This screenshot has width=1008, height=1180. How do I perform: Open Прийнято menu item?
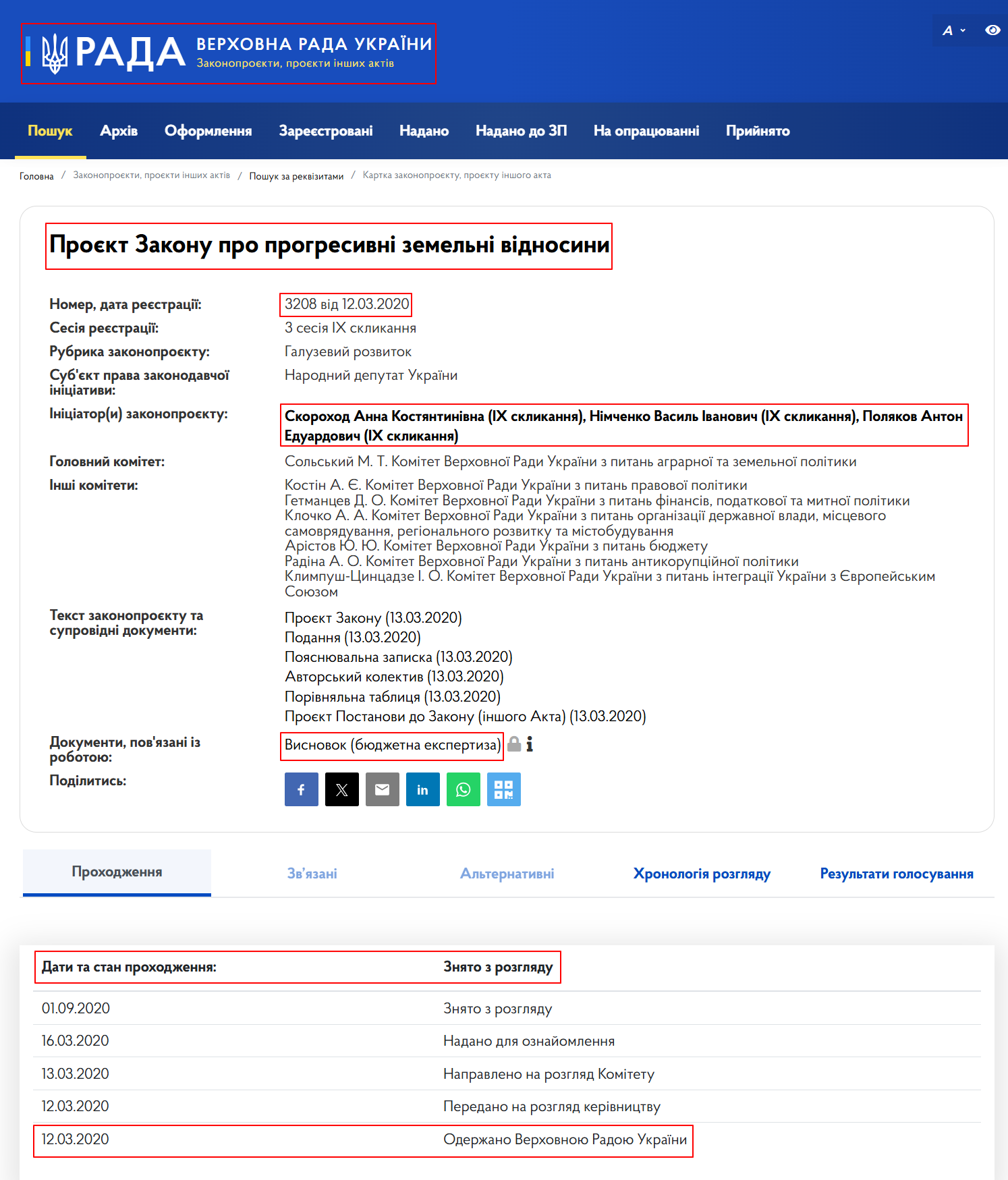[758, 131]
